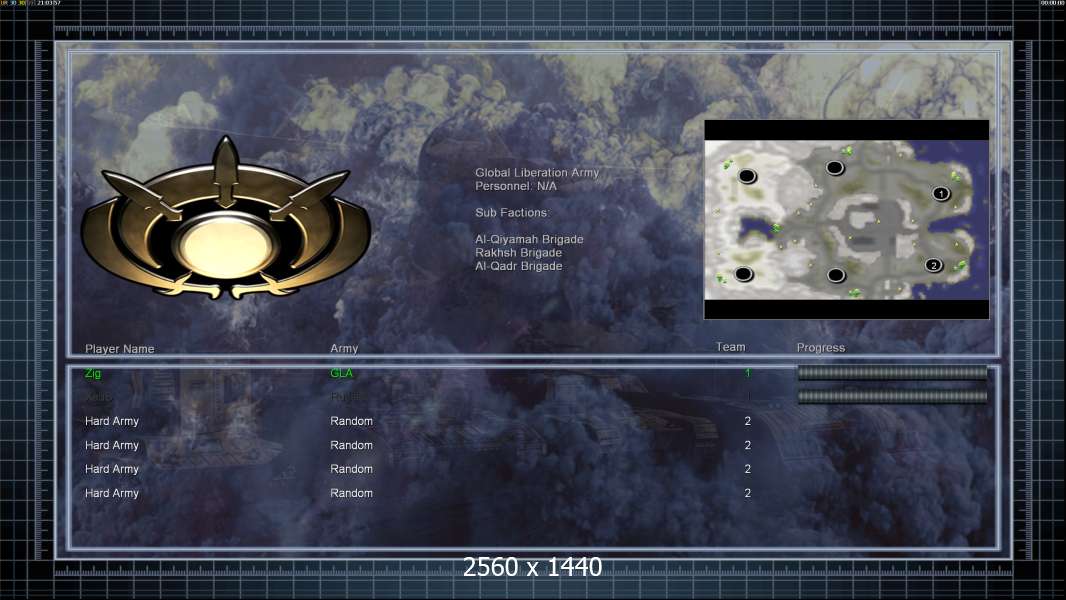
Task: Select the Army column header
Action: 344,348
